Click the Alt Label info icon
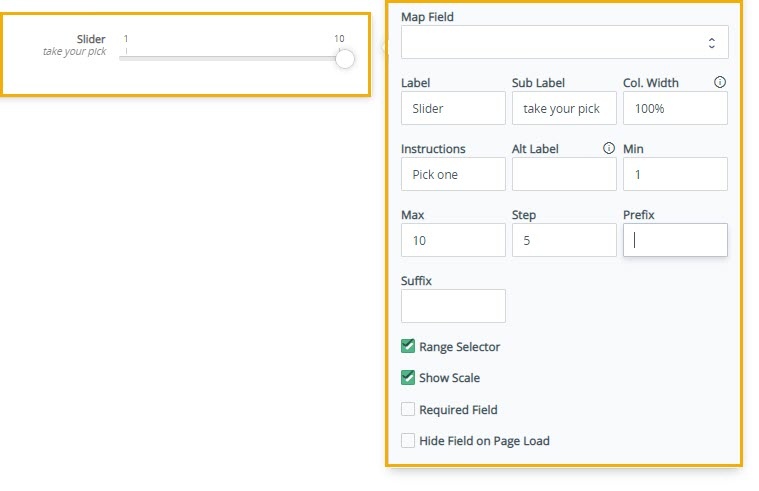The width and height of the screenshot is (759, 491). point(608,148)
